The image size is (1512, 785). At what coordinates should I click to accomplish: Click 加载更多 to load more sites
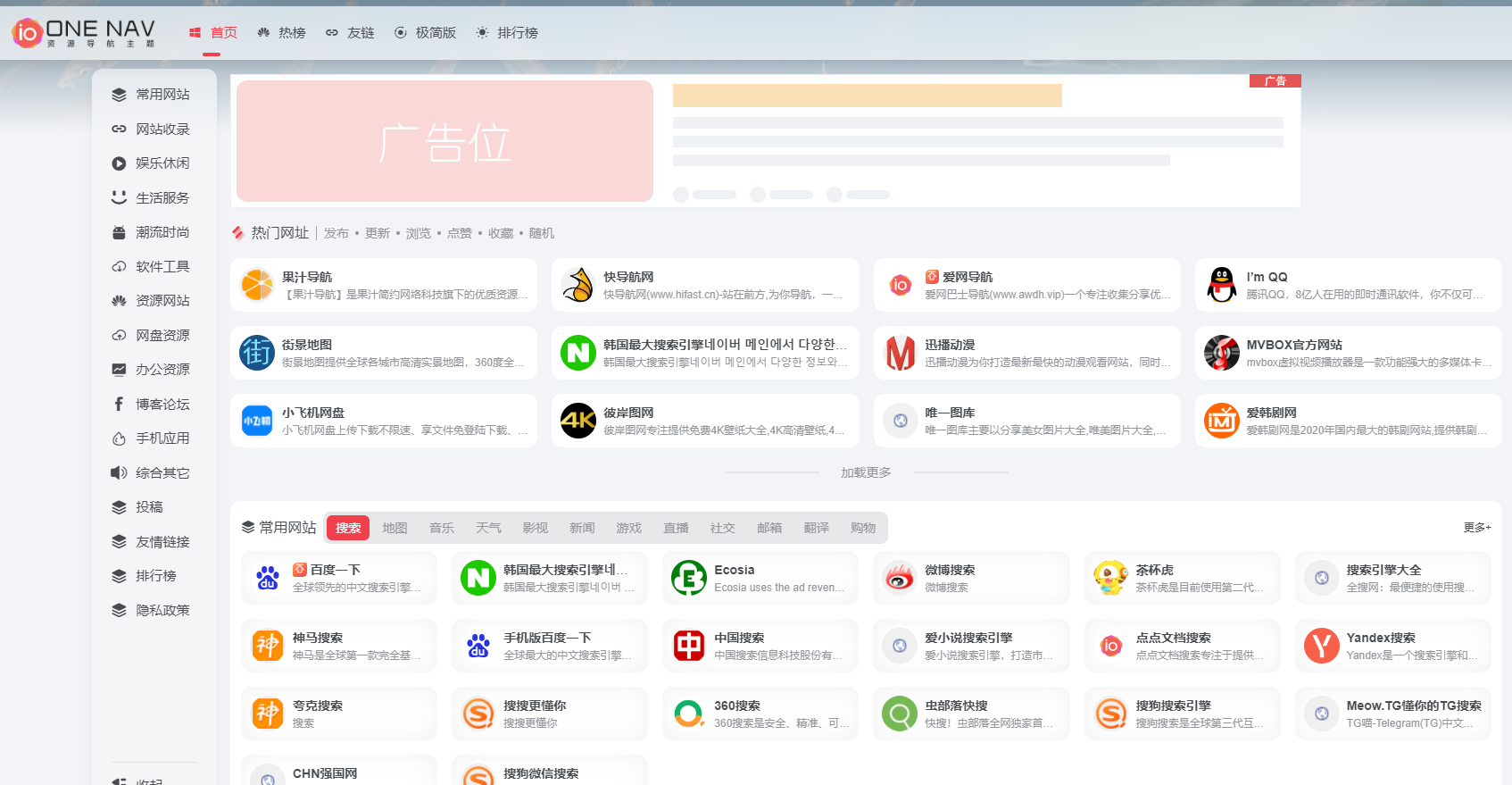click(x=865, y=472)
